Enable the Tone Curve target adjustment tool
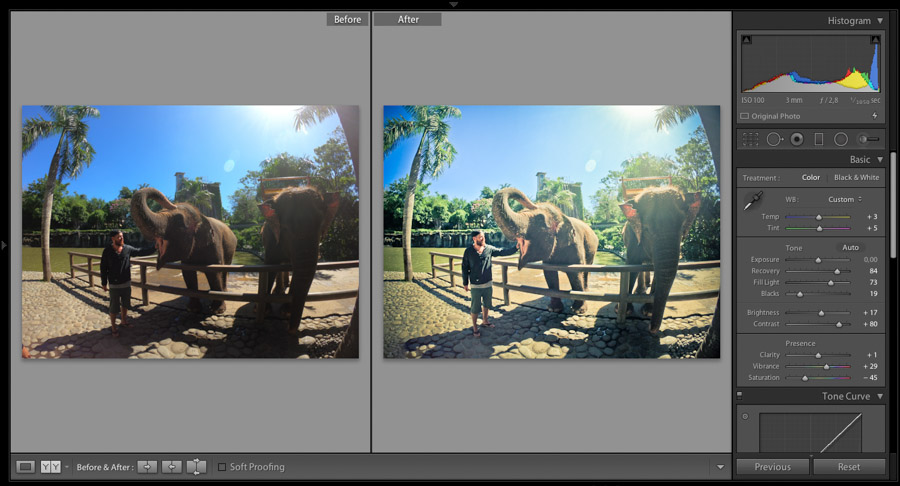 745,416
